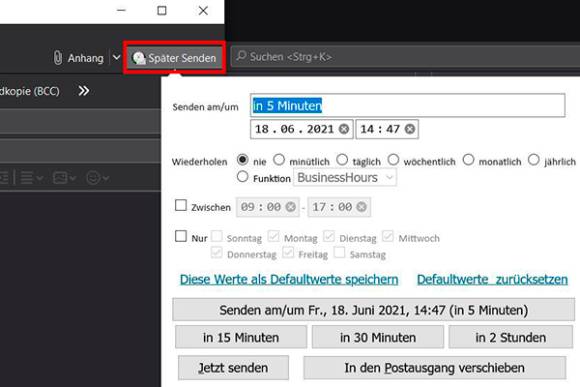Toggle the Montag checkbox

(x=273, y=236)
